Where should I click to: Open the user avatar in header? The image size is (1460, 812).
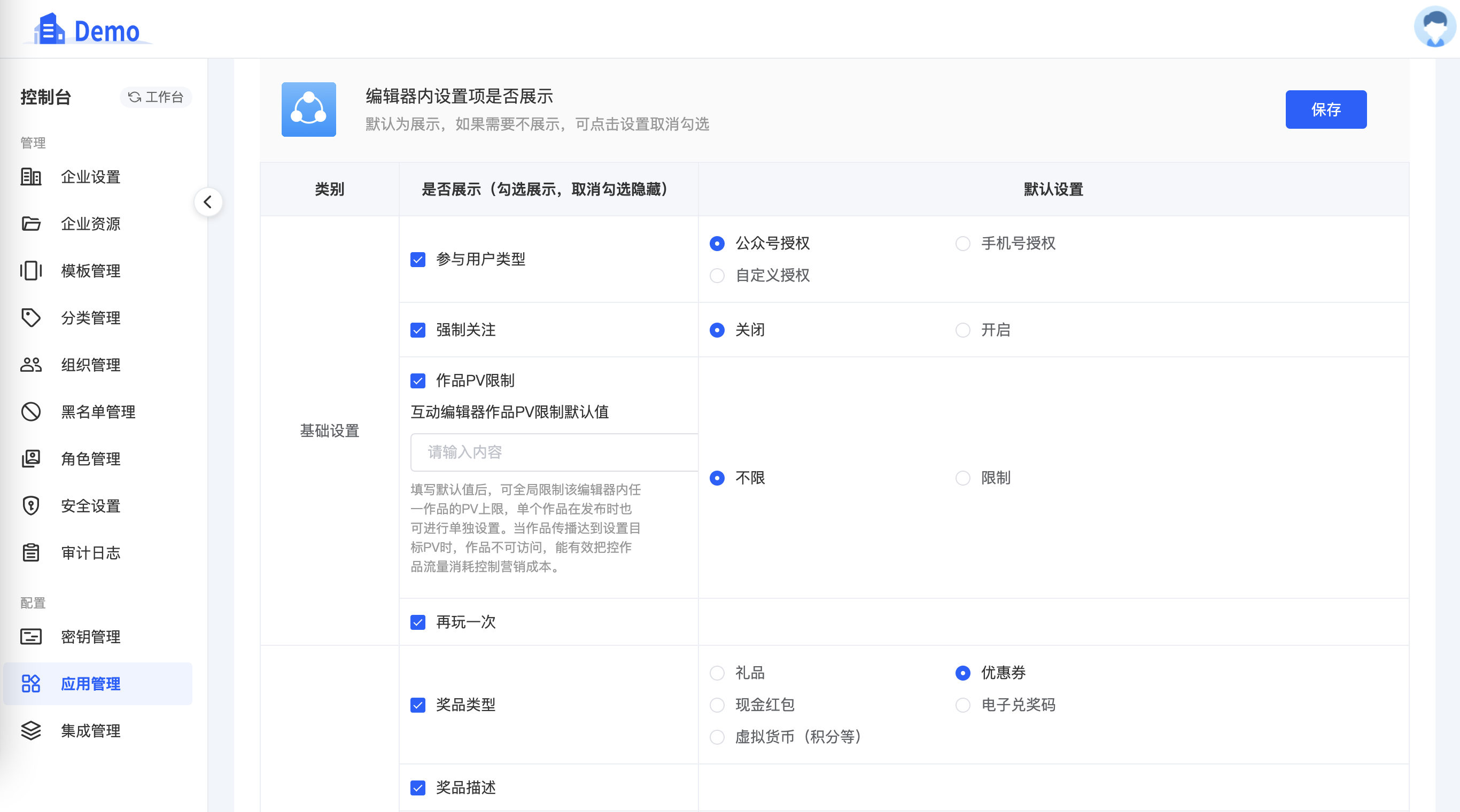click(1434, 27)
